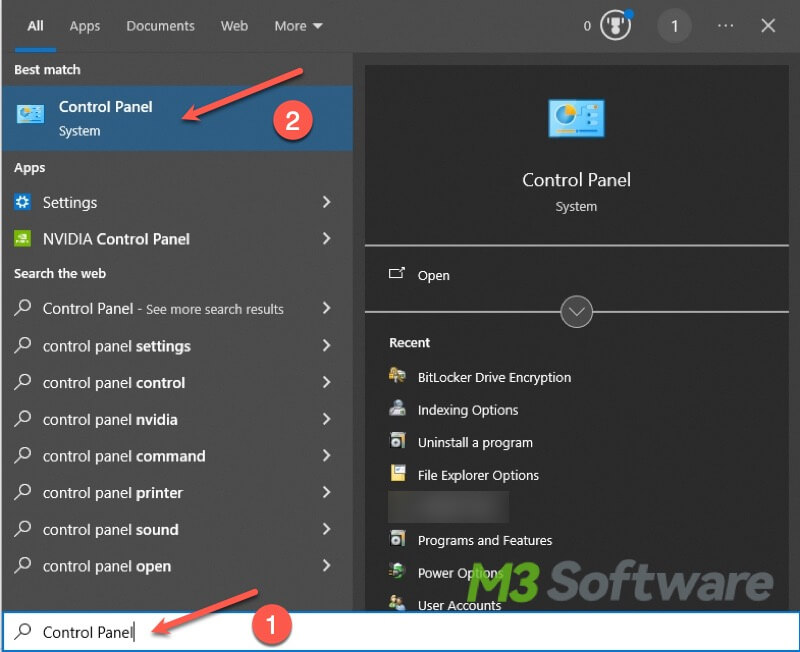Switch to the Web tab

click(234, 26)
